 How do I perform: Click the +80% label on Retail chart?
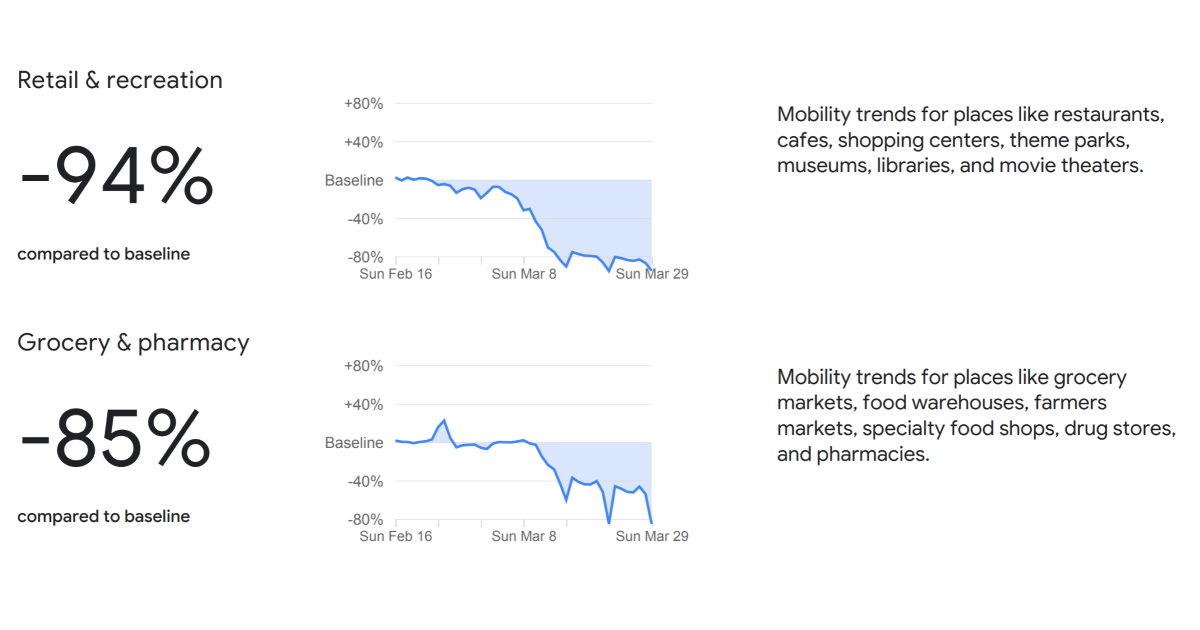coord(363,104)
